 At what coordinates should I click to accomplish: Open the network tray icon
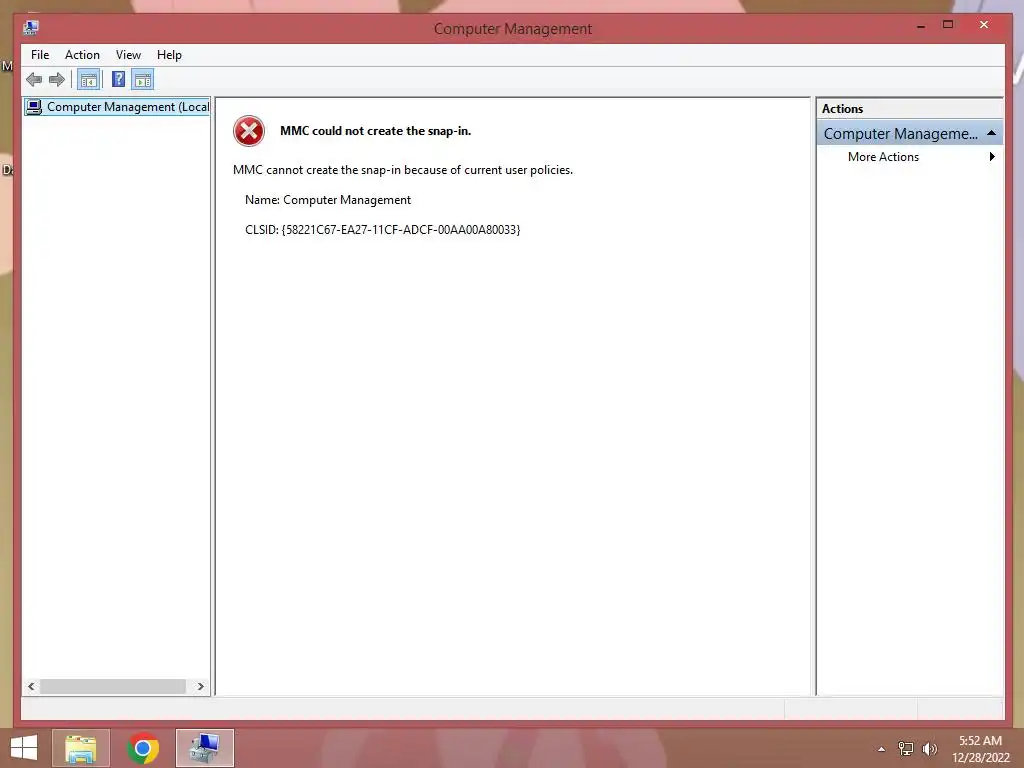coord(906,749)
